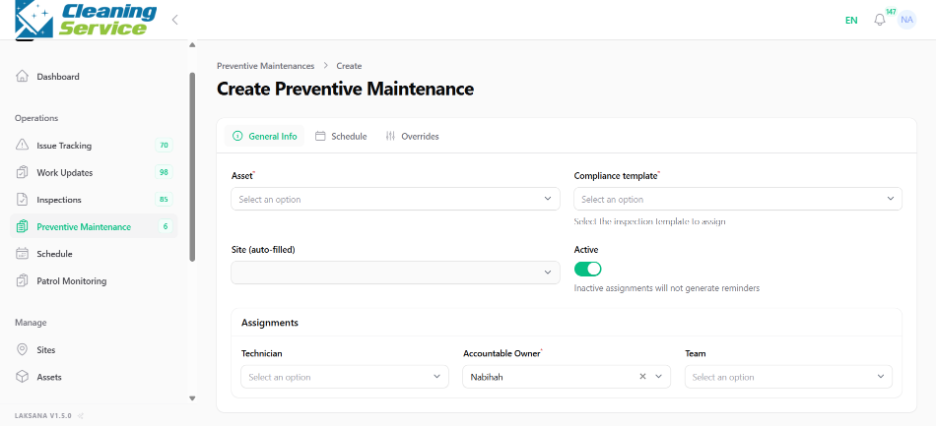The width and height of the screenshot is (936, 426).
Task: Open Dashboard from the sidebar
Action: click(94, 76)
